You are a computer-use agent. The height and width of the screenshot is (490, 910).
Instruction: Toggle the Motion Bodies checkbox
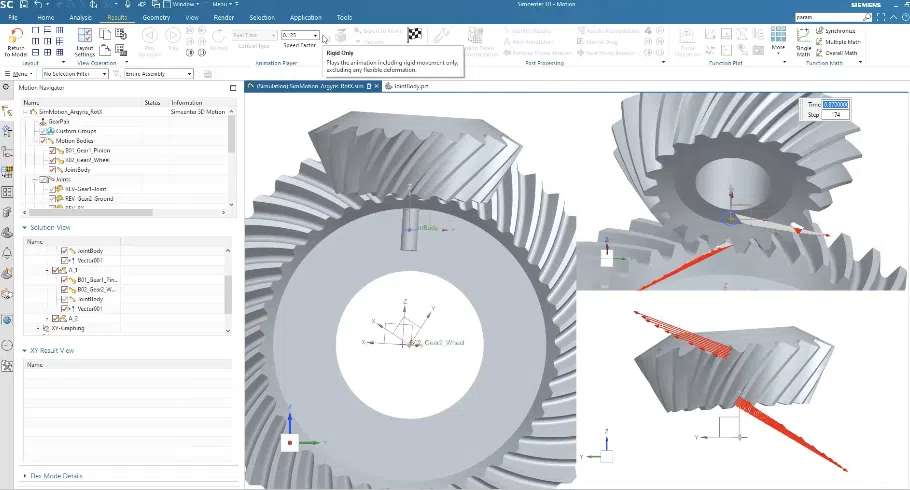pos(43,140)
